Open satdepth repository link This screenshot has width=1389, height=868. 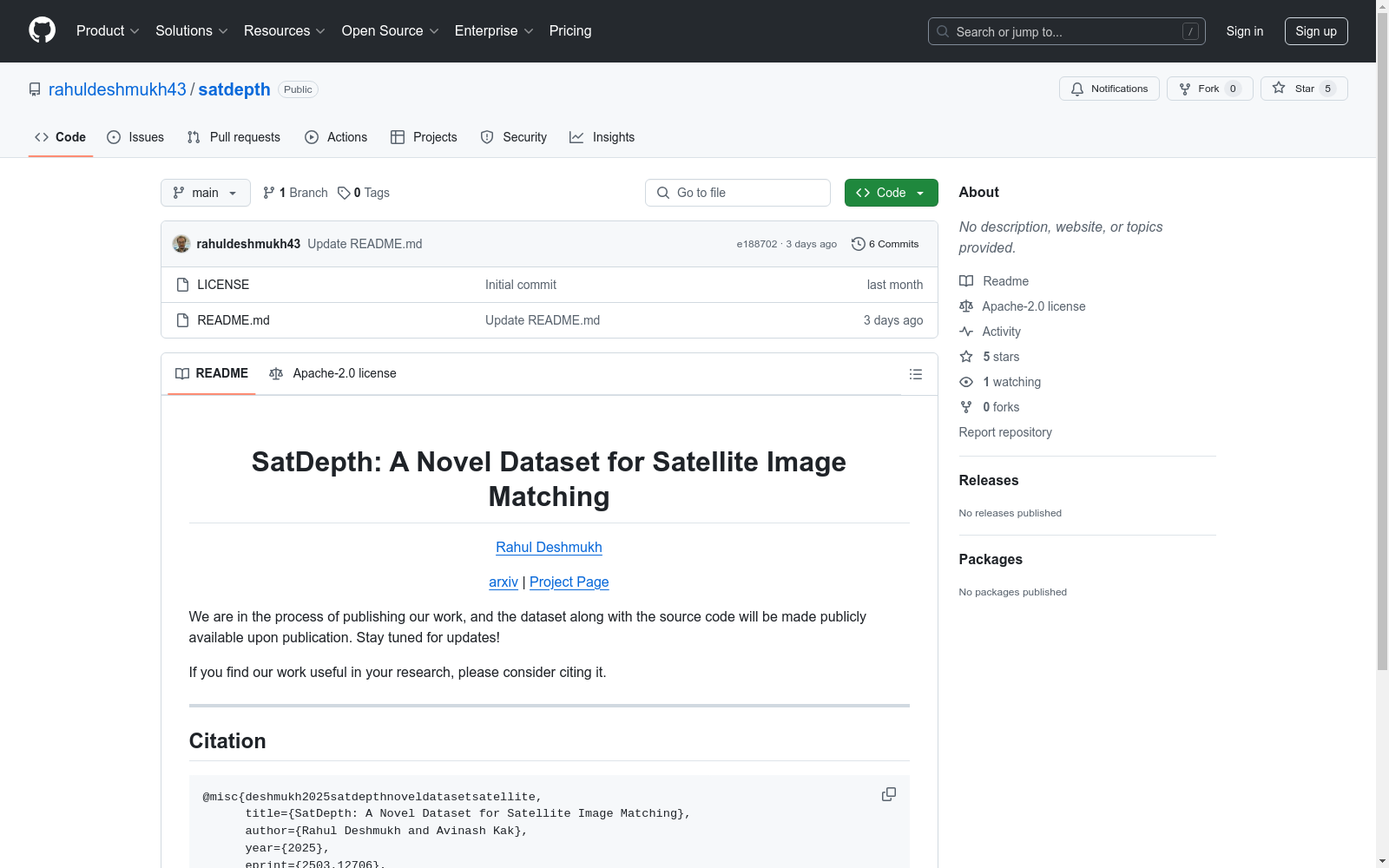click(234, 89)
